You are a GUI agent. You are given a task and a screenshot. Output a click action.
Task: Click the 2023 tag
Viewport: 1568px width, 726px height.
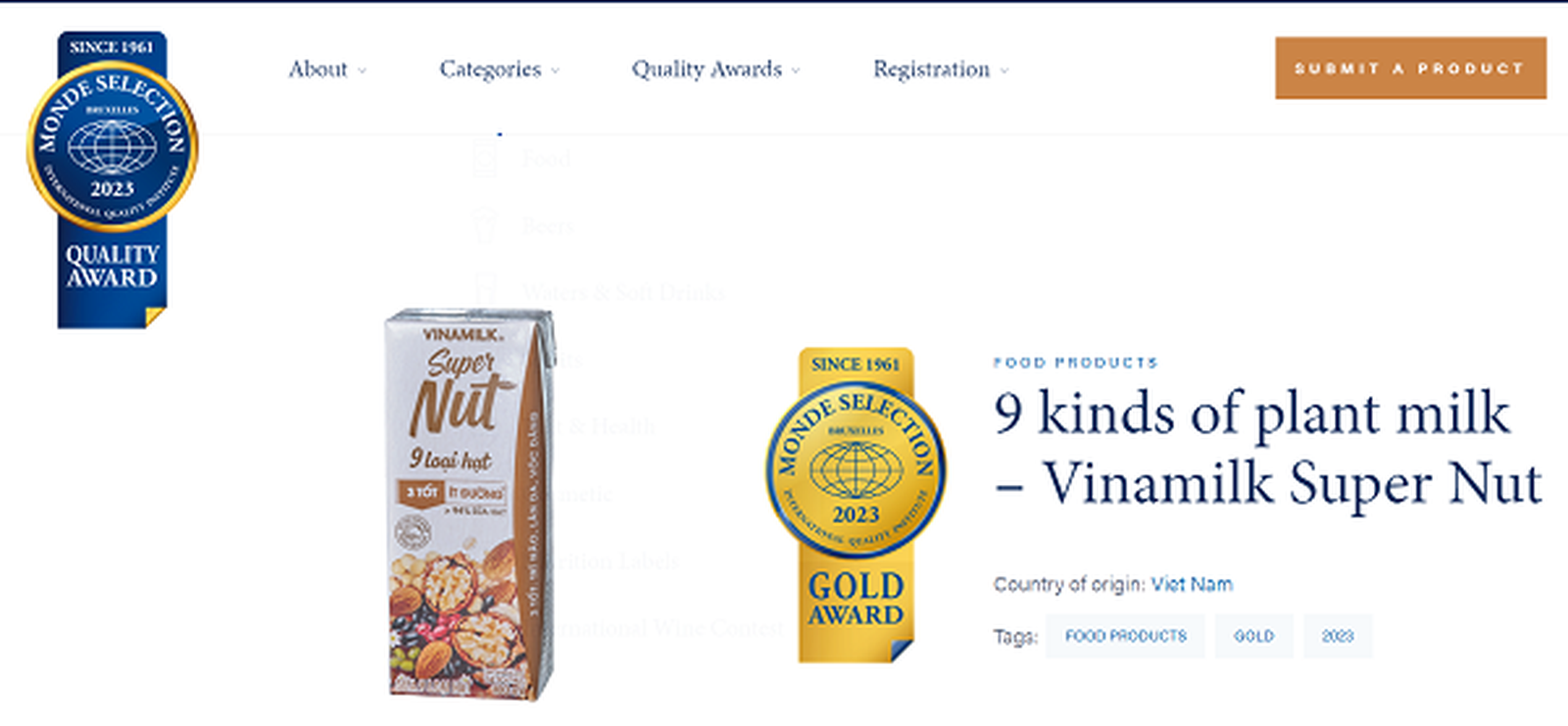click(1337, 636)
